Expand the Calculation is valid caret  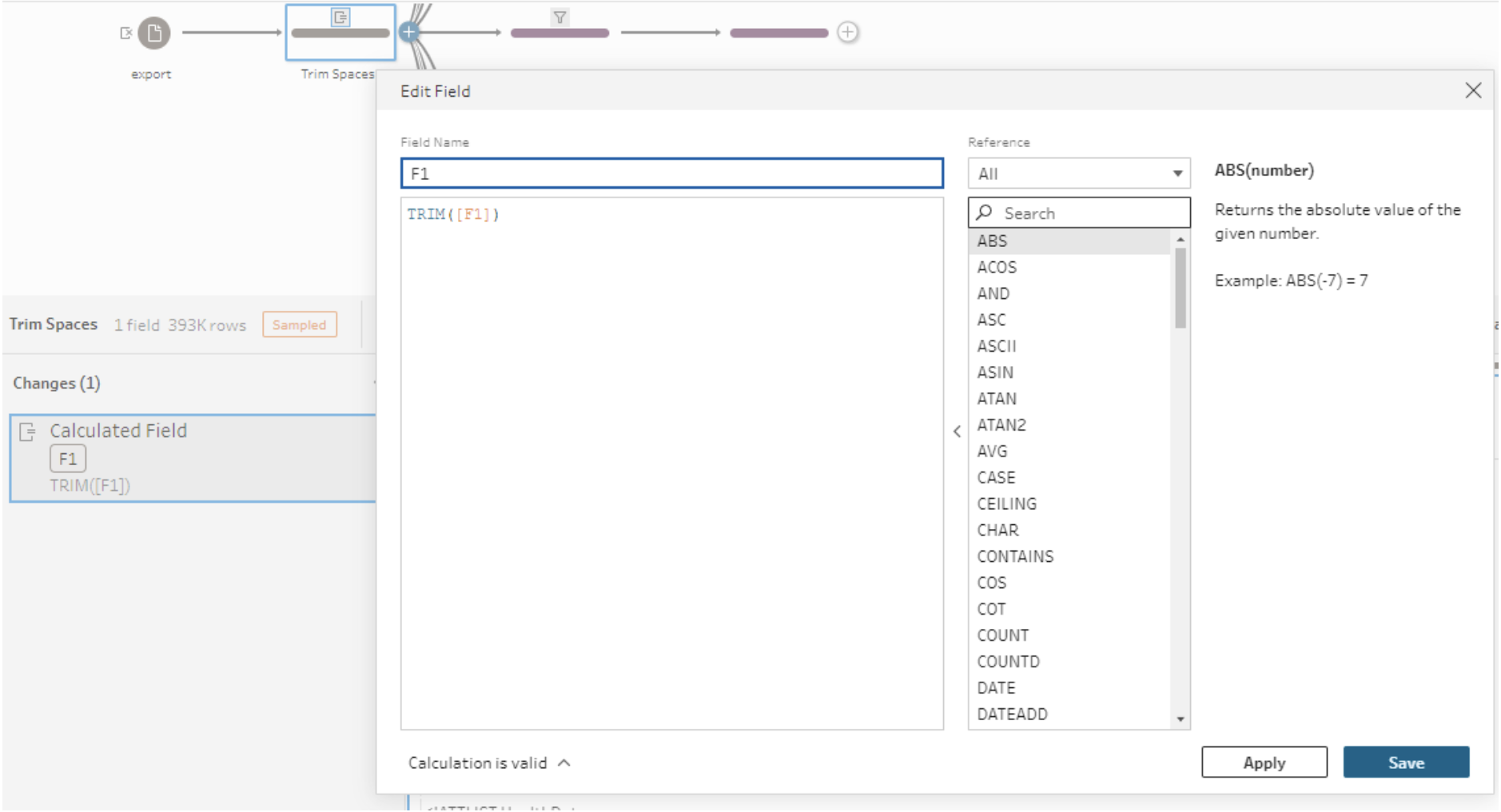[564, 762]
